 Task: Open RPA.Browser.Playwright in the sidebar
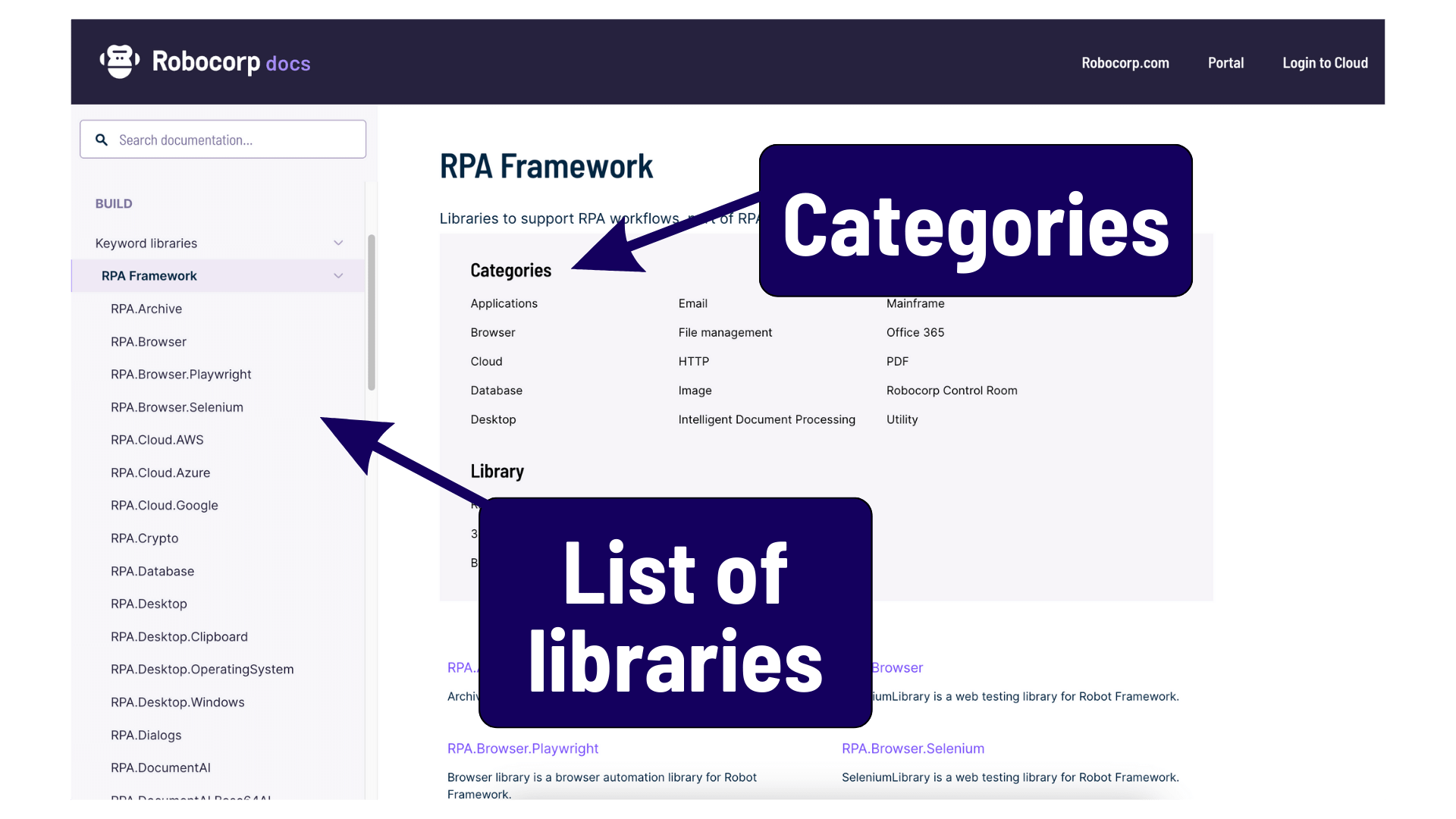[x=181, y=375]
